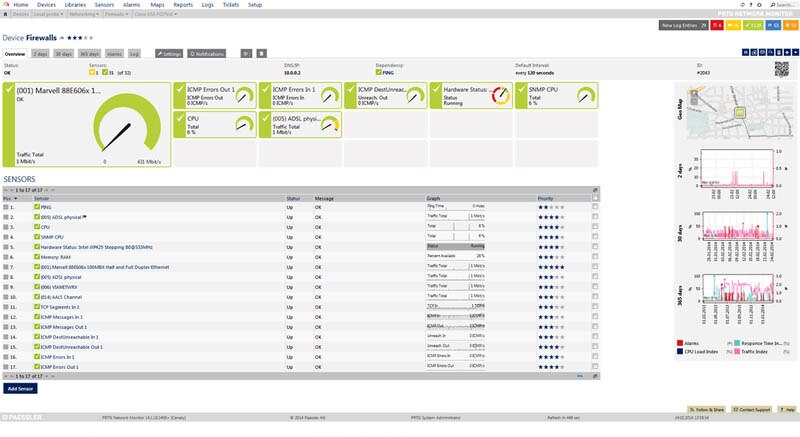Click the Memory: RAM sensor status icon
This screenshot has width=800, height=437.
(37, 257)
